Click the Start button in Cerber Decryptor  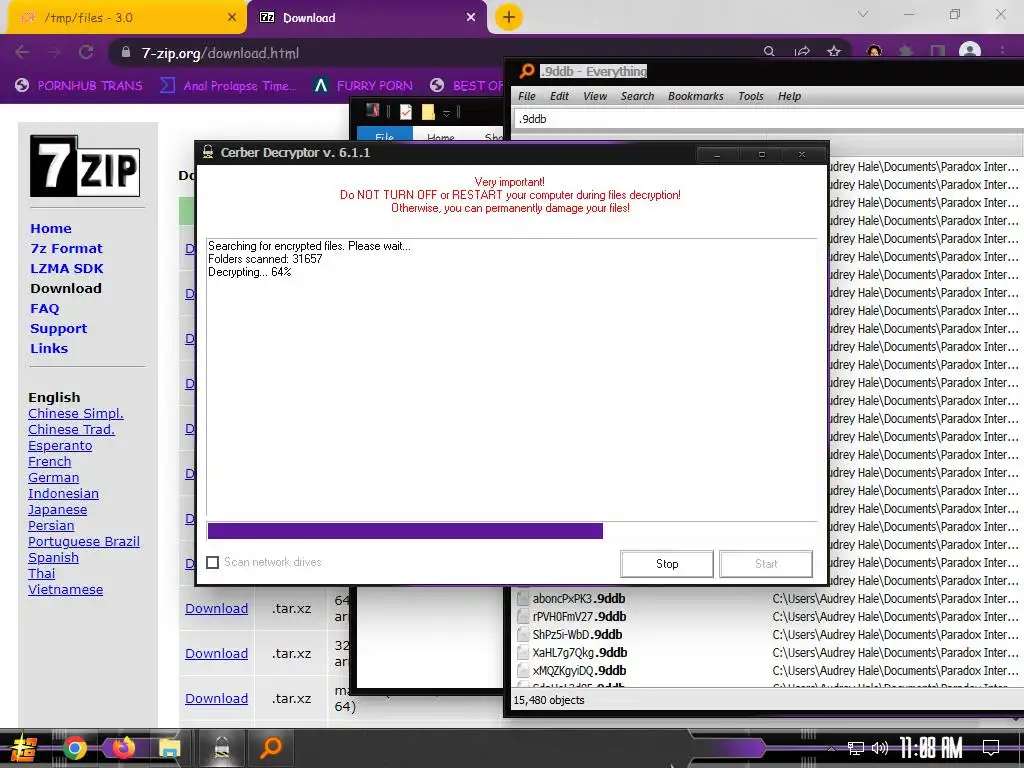pos(766,564)
